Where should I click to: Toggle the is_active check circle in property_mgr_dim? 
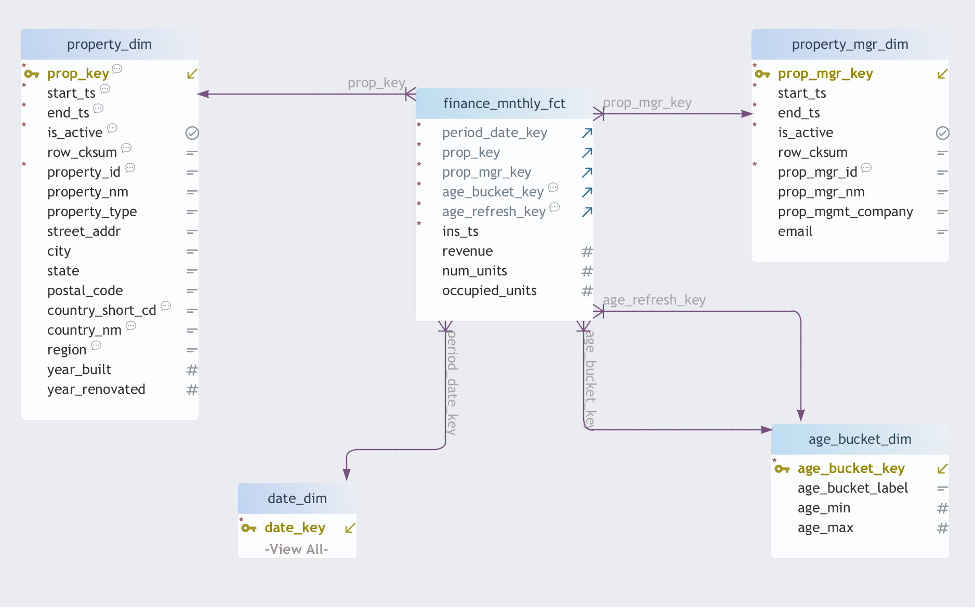point(941,132)
